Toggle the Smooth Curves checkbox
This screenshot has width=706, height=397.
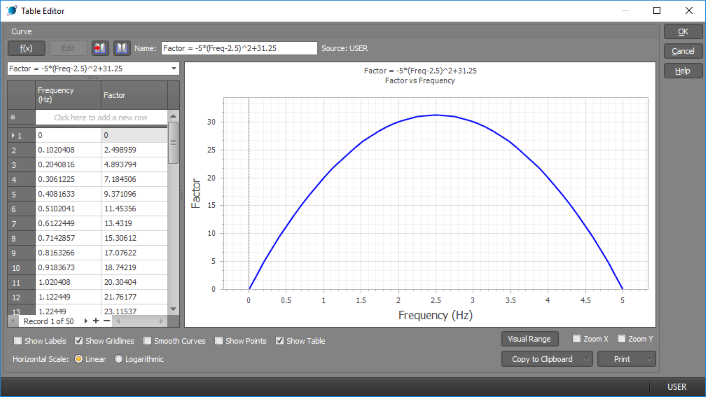pyautogui.click(x=147, y=341)
